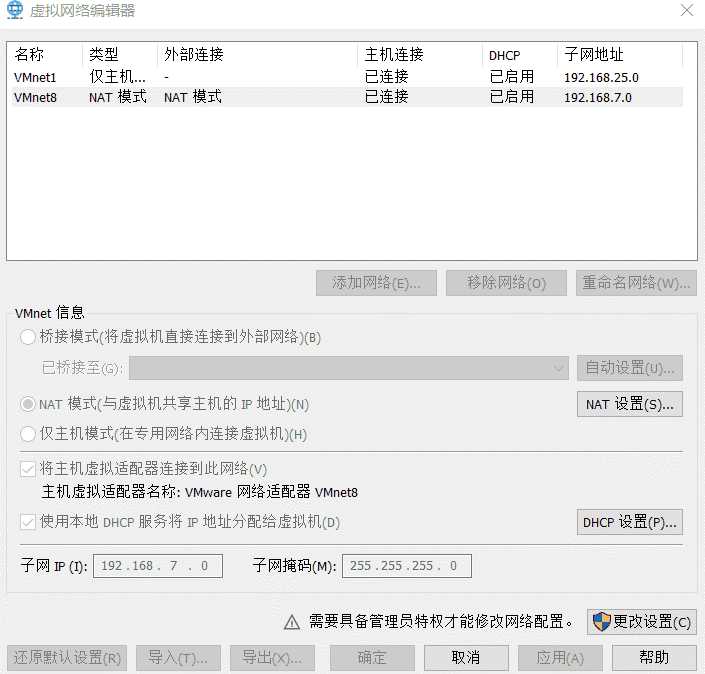Click the adapter name VMware 网络适配器 VMnet8 text
Screen dimensions: 705x674
pyautogui.click(x=271, y=492)
